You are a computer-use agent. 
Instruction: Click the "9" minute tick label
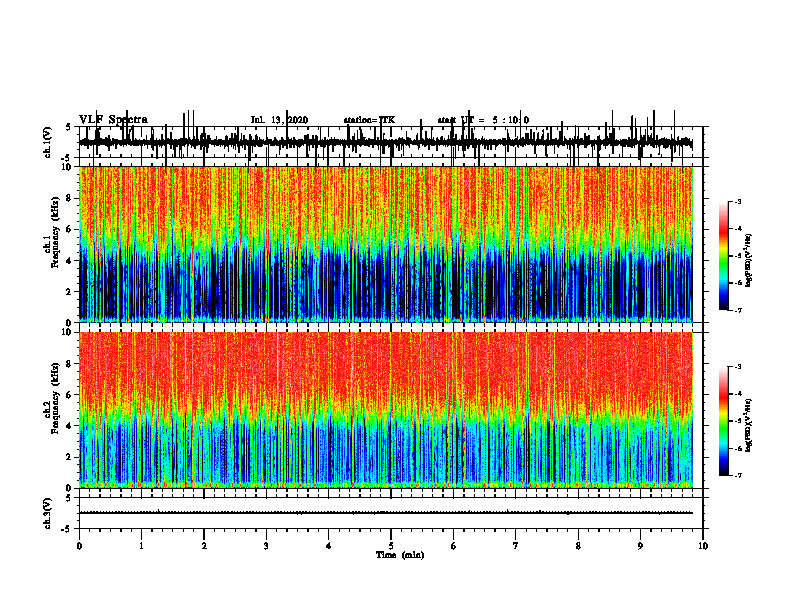tap(640, 546)
